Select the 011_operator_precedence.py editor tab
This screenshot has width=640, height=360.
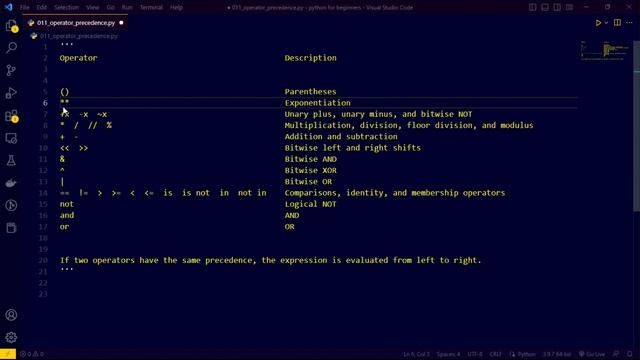pyautogui.click(x=76, y=23)
